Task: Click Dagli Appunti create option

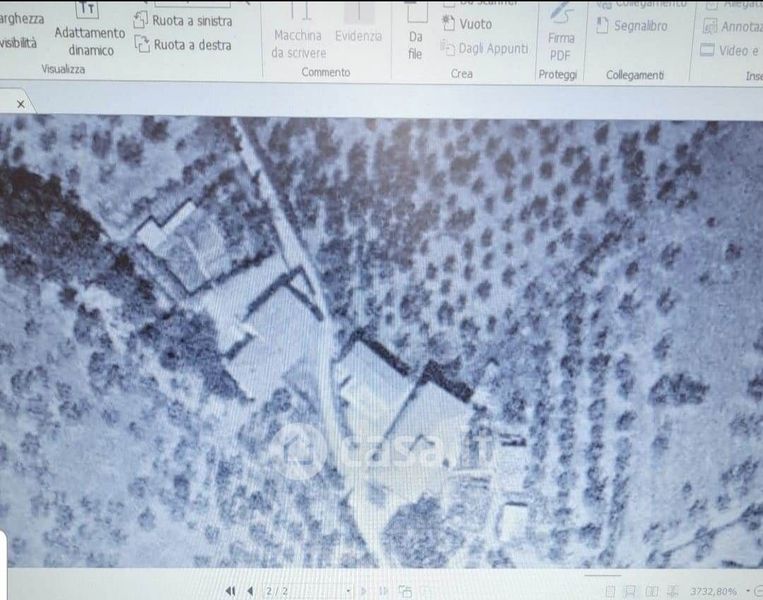Action: [x=483, y=48]
